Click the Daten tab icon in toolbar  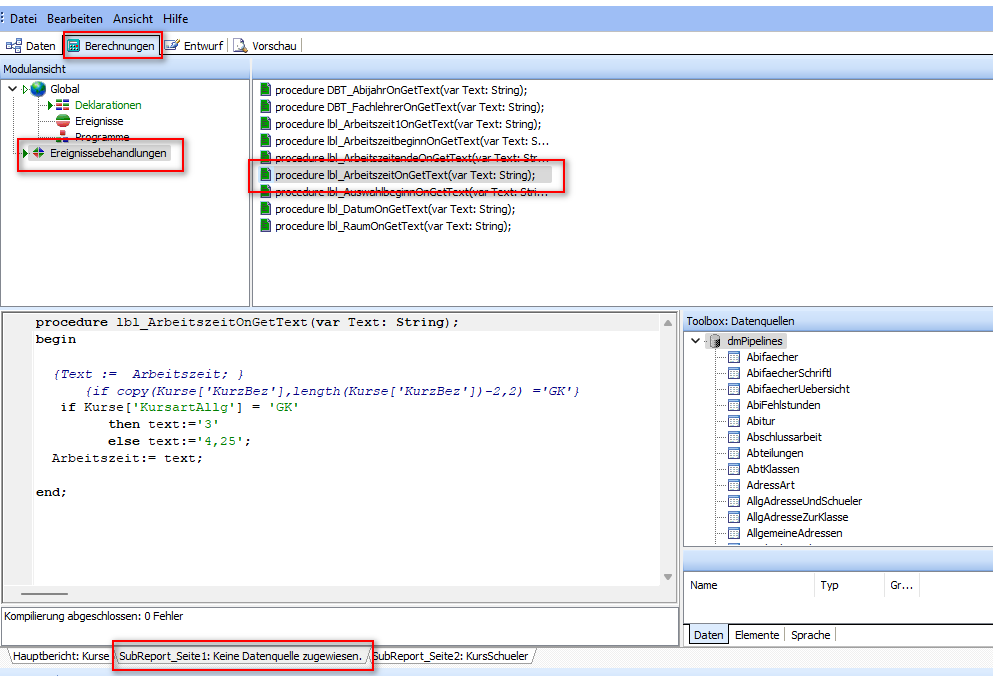coord(14,46)
